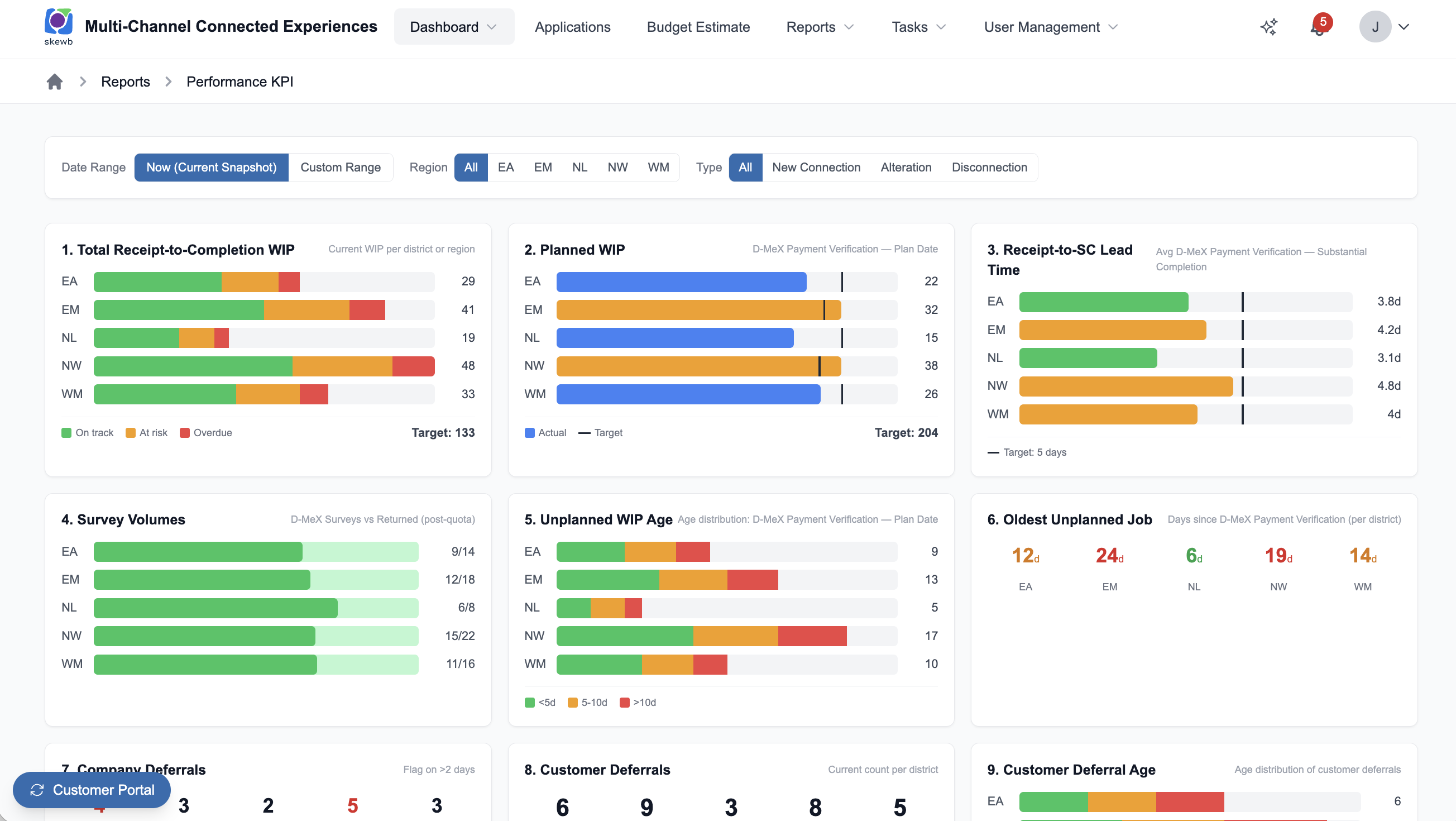The width and height of the screenshot is (1456, 821).
Task: Click the Multi-Channel Connected Experiences title
Action: (231, 27)
